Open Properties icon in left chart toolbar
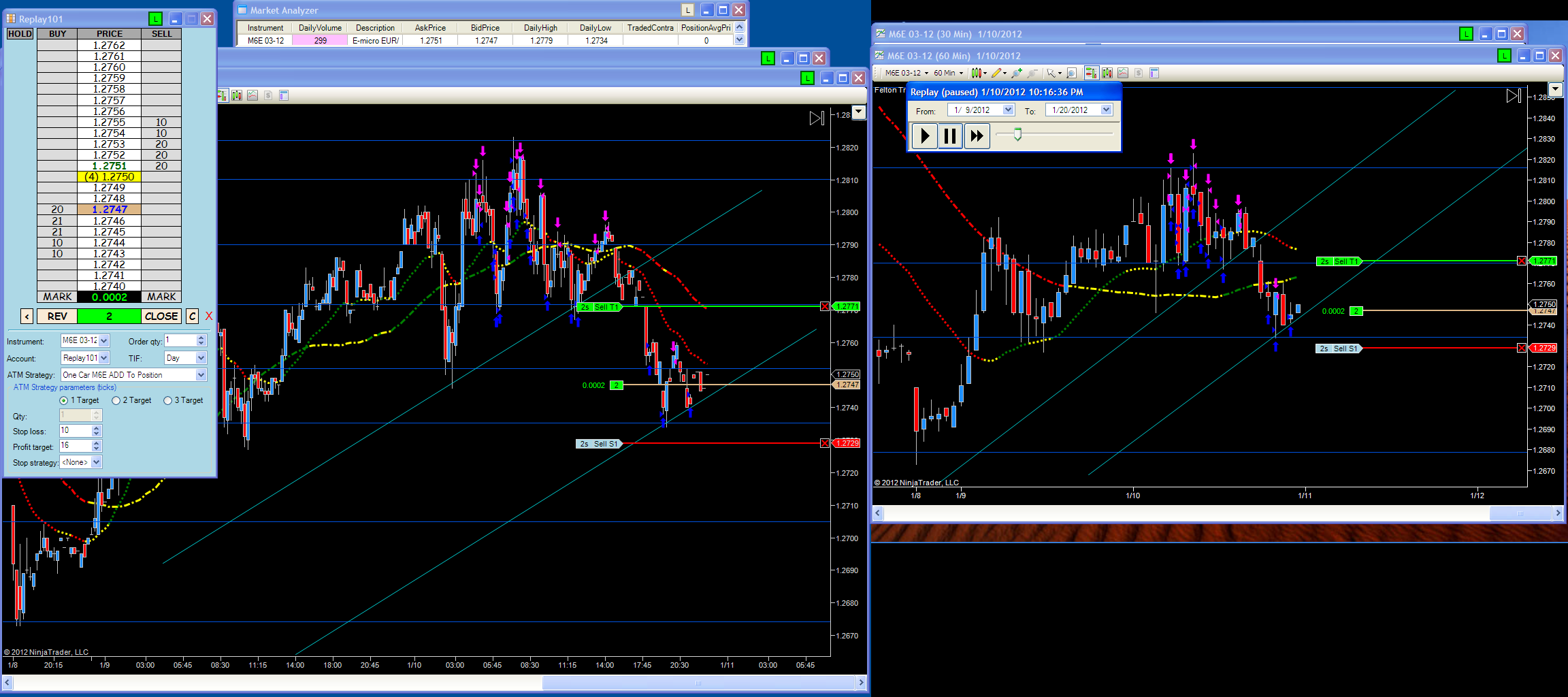This screenshot has width=1568, height=697. click(284, 95)
